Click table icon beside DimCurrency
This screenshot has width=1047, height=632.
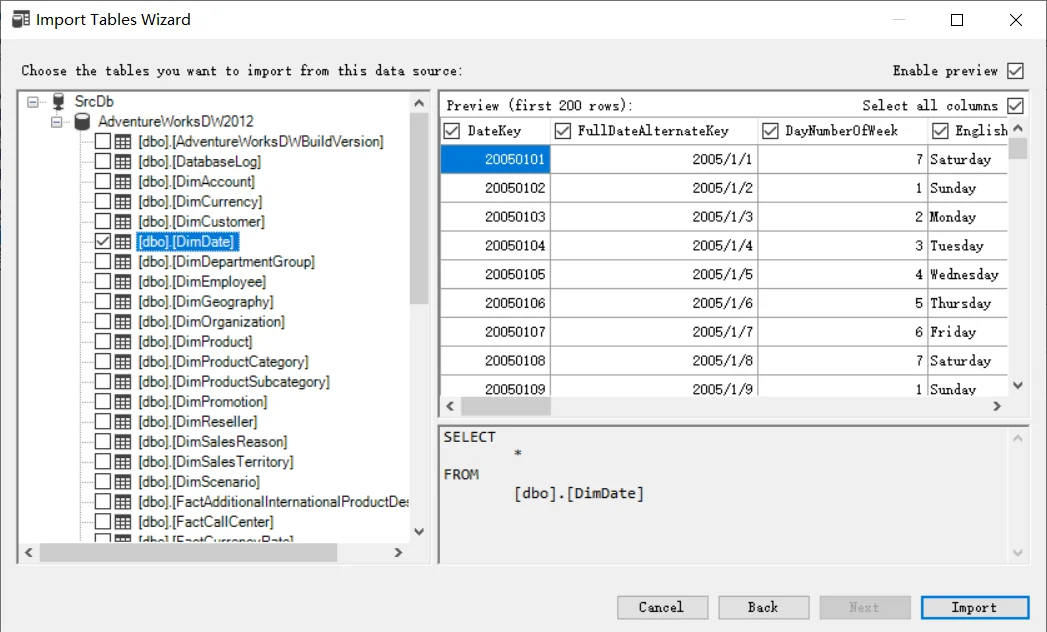123,202
